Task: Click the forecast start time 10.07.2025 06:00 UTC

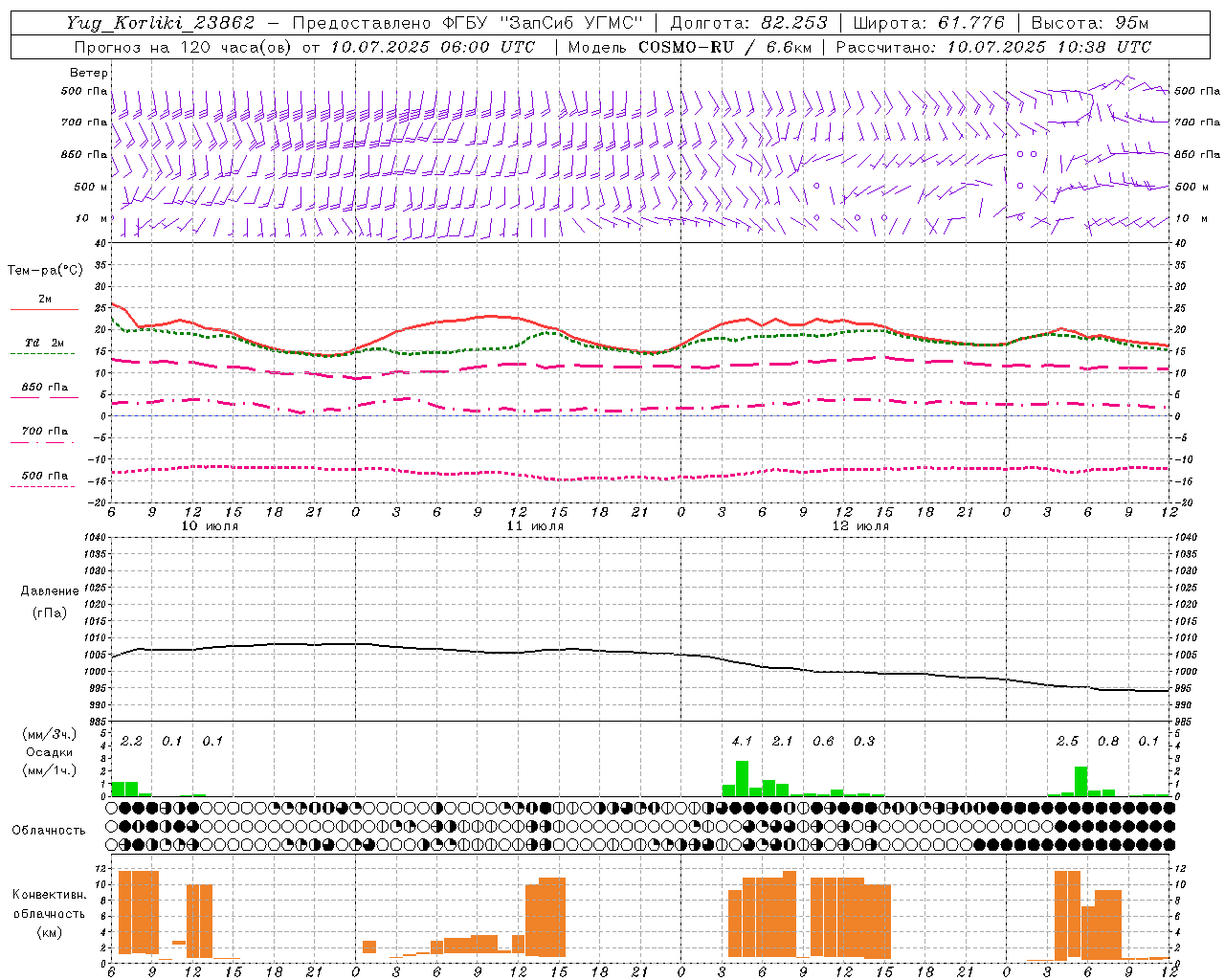Action: [x=433, y=47]
